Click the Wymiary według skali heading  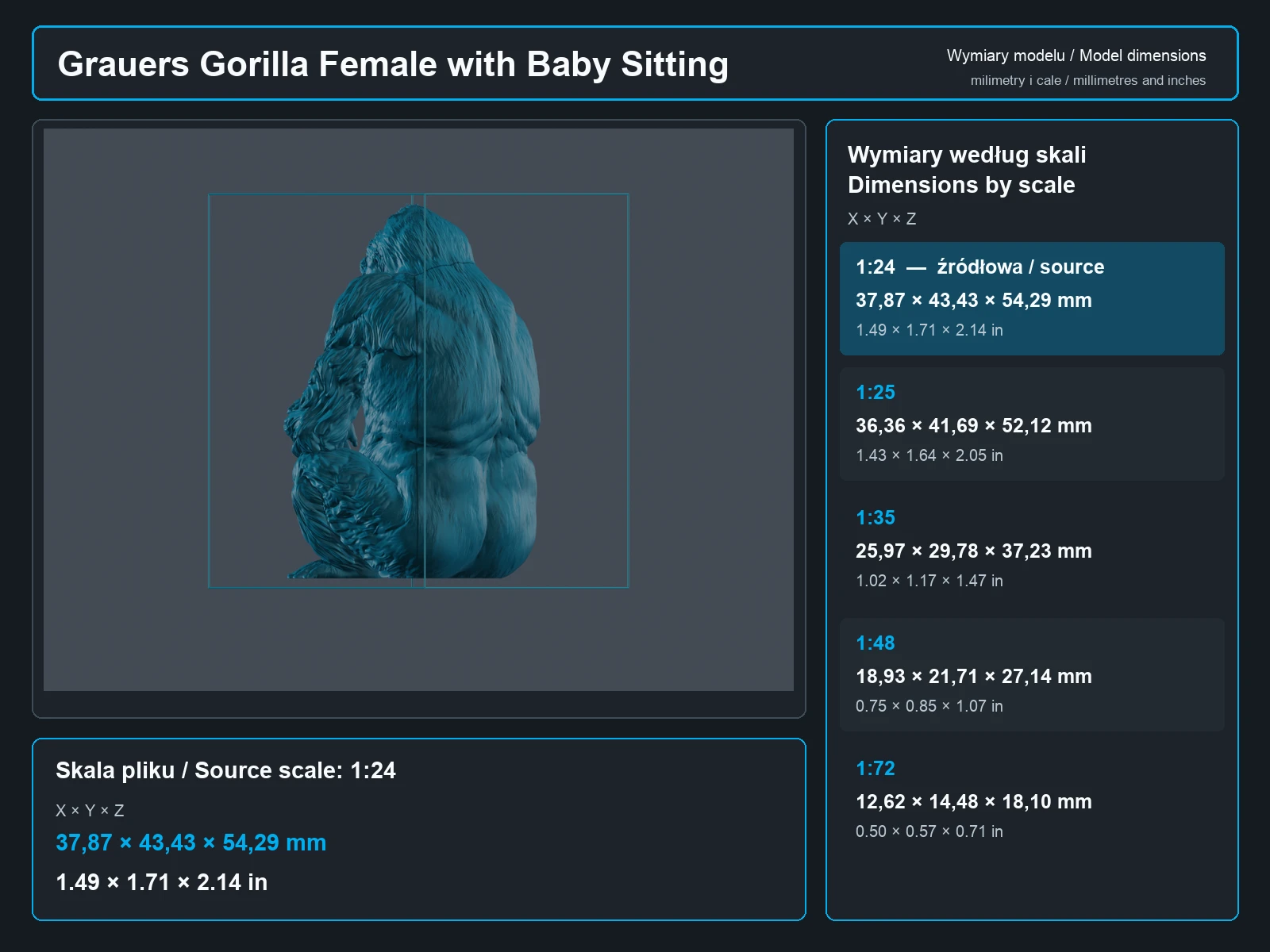pyautogui.click(x=967, y=155)
